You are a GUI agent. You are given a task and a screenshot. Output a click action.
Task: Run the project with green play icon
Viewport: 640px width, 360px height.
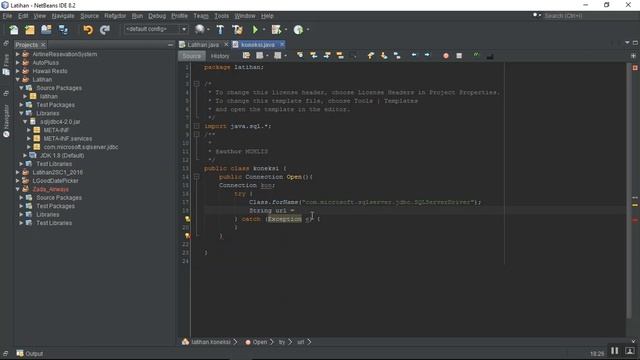pos(255,30)
